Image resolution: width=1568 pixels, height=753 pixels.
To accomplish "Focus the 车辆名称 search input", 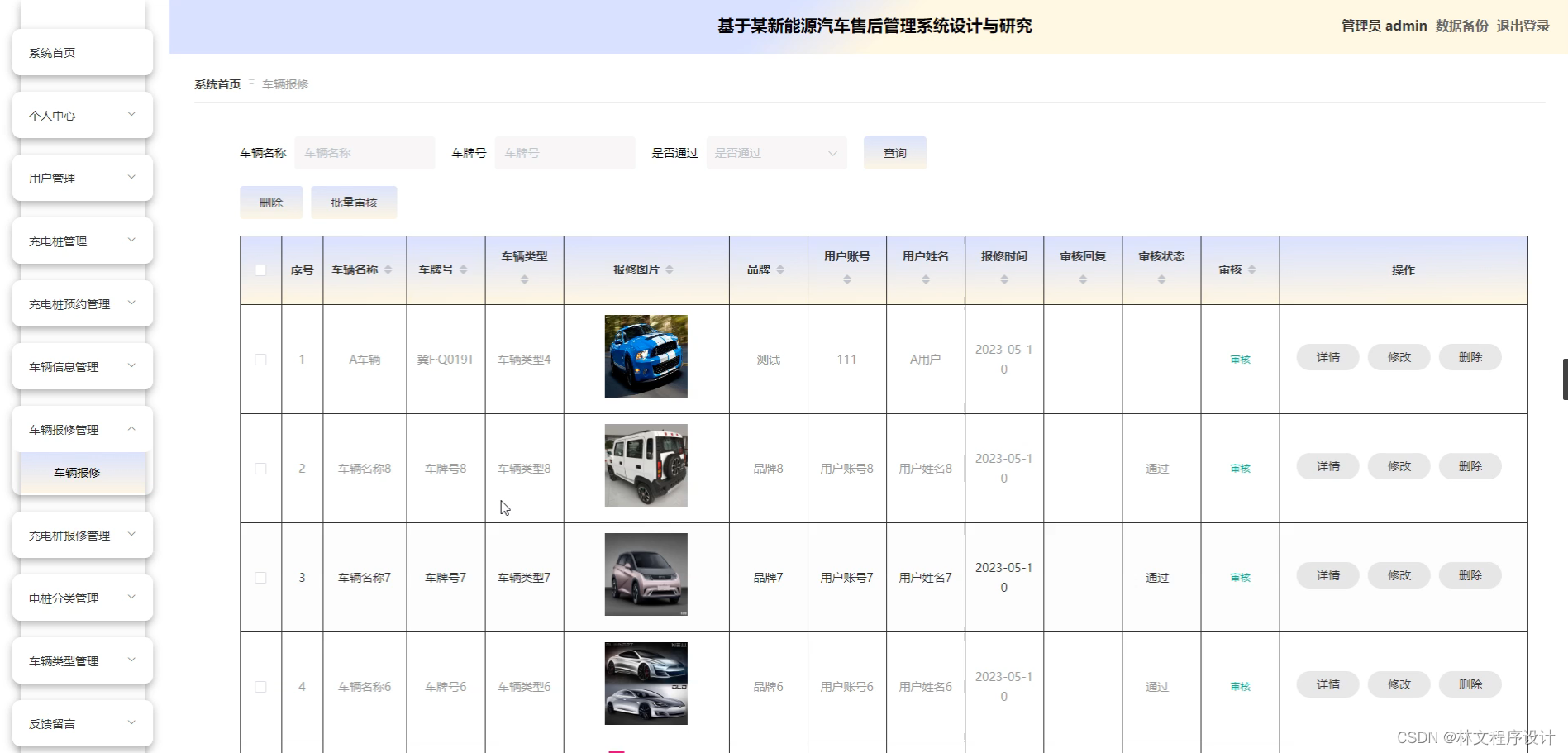I will 365,153.
